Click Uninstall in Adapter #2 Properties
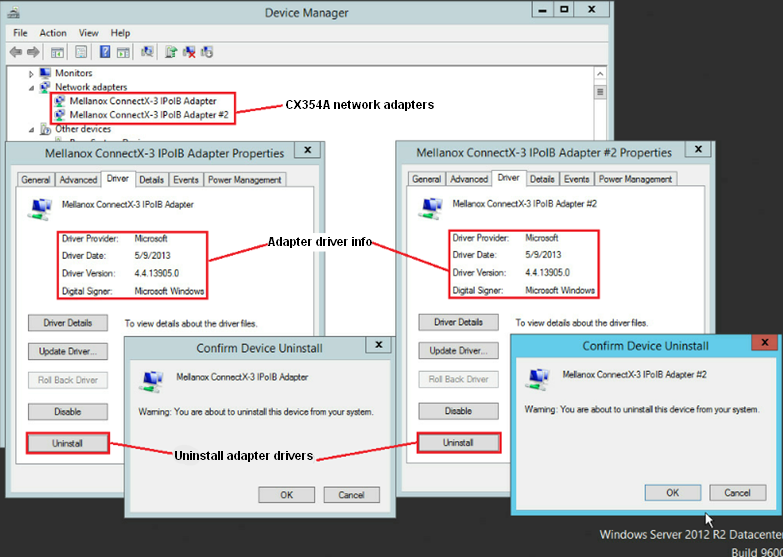 click(x=458, y=443)
